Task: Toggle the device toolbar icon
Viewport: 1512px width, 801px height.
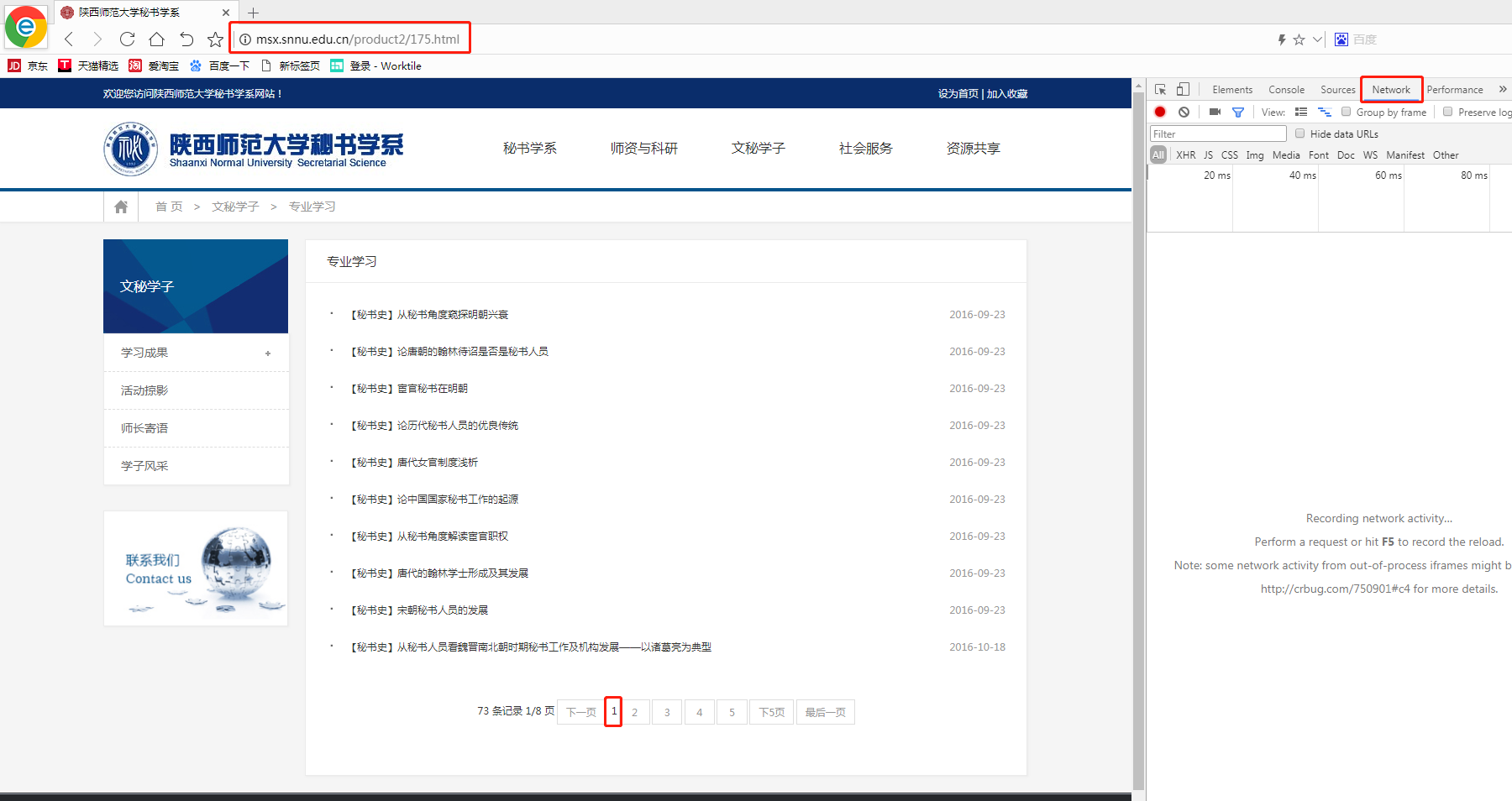Action: pyautogui.click(x=1183, y=90)
